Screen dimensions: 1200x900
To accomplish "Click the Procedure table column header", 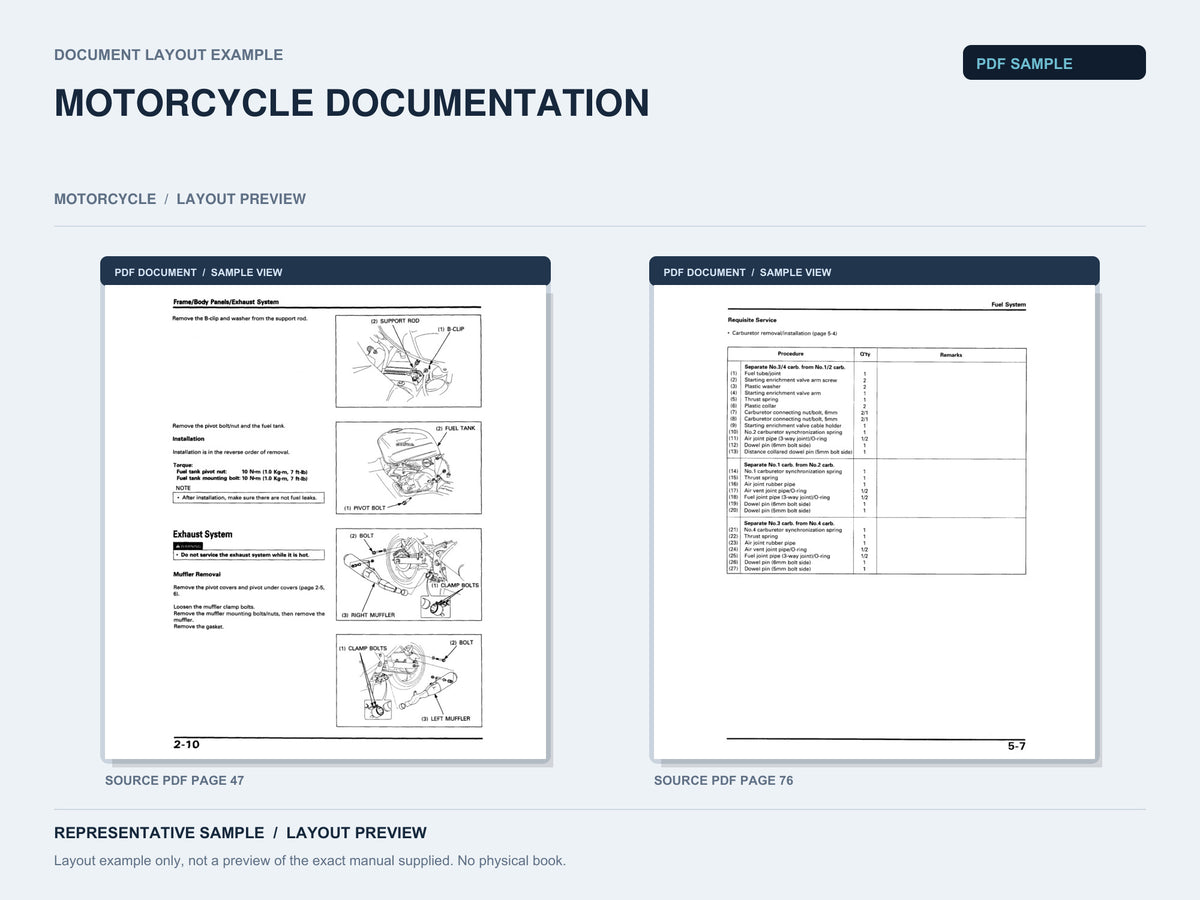I will 790,354.
